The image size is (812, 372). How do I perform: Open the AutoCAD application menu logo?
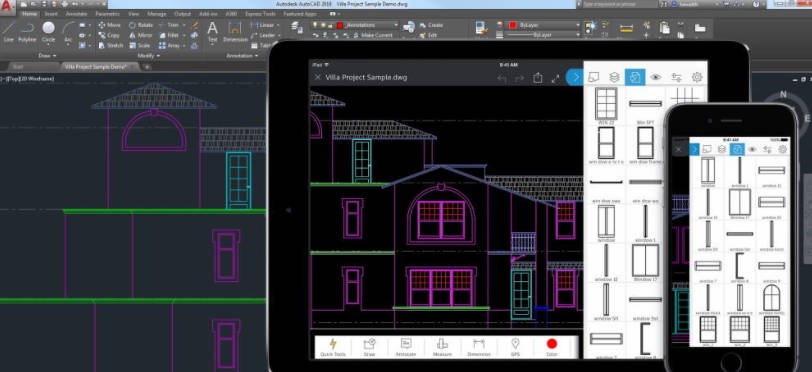point(8,6)
